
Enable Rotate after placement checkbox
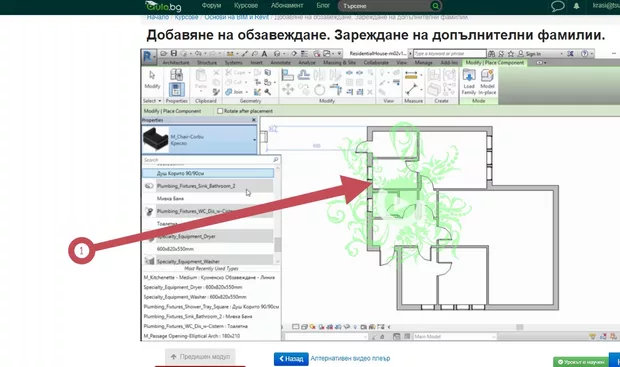point(220,111)
